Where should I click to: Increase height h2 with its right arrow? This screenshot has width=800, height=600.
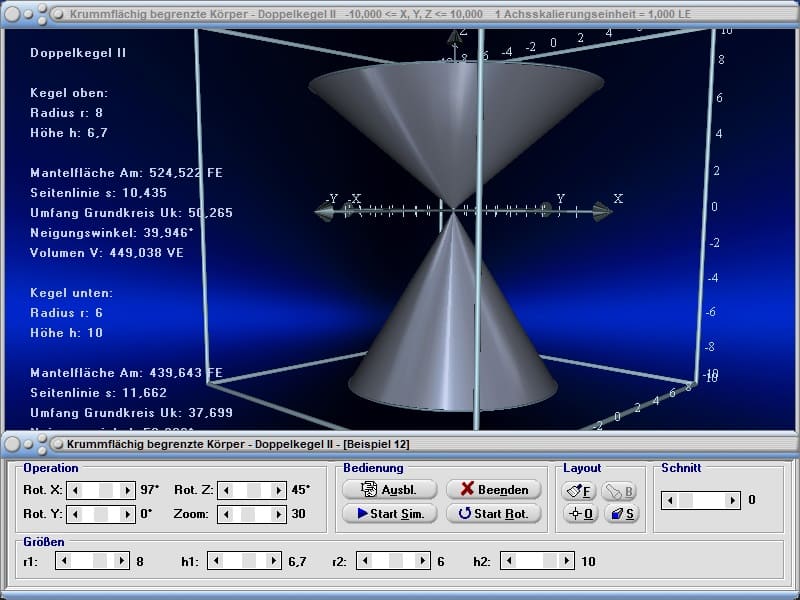[x=566, y=561]
